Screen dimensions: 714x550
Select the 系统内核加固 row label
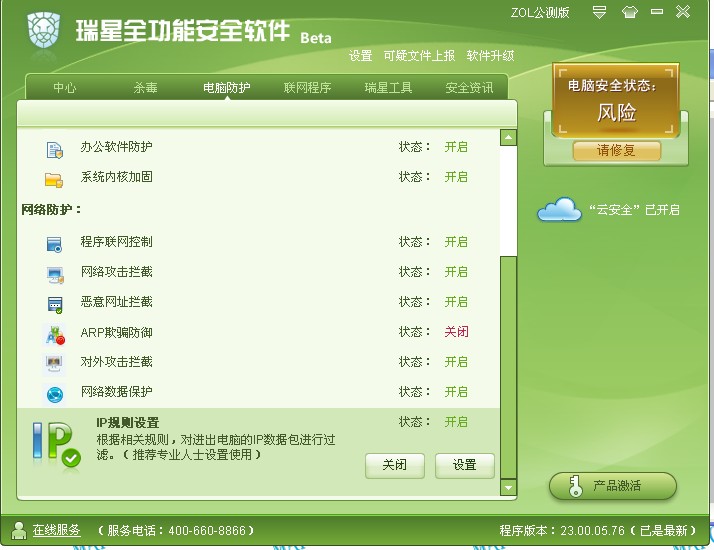(x=117, y=177)
